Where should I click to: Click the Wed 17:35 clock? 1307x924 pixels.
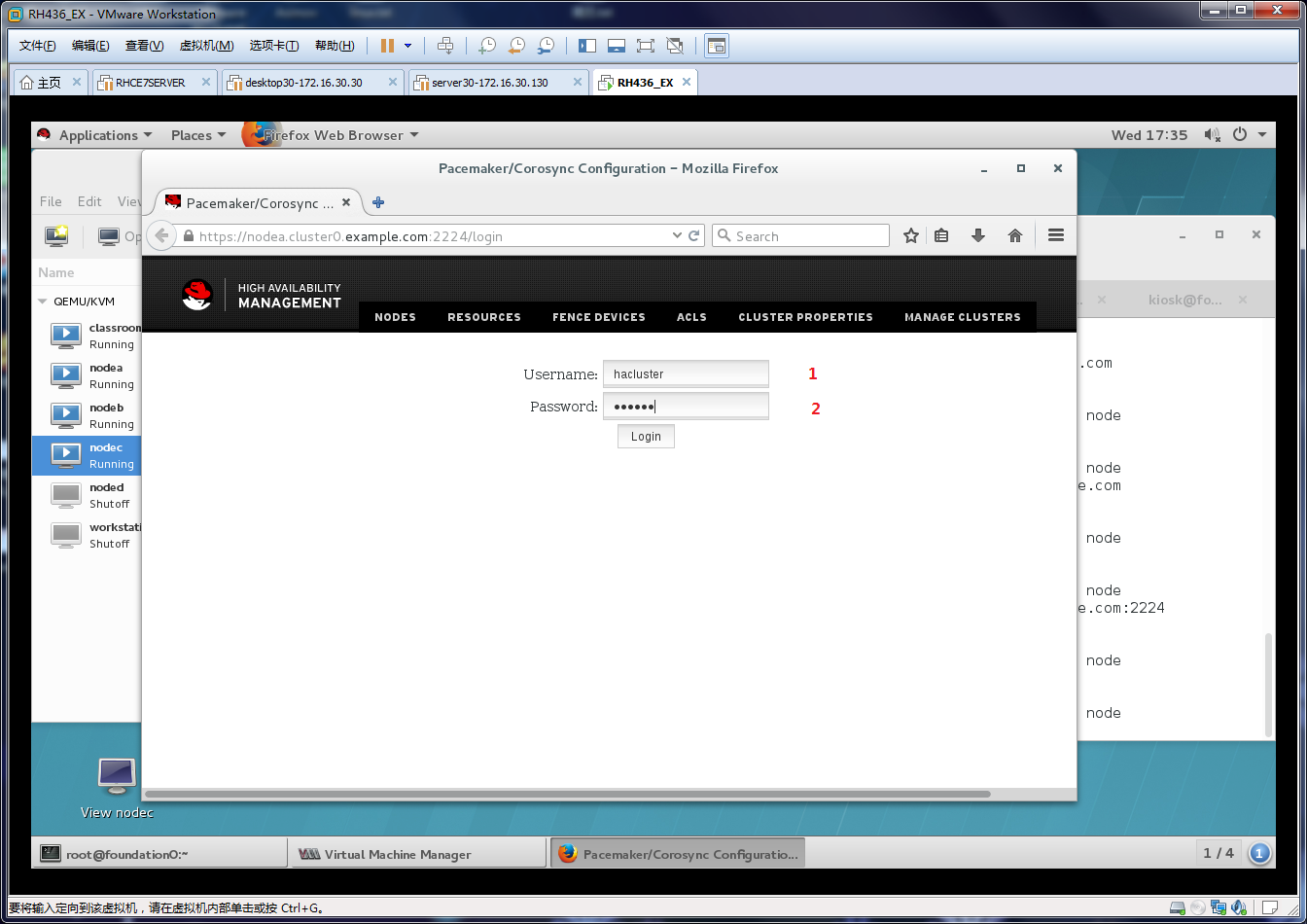pyautogui.click(x=1149, y=135)
